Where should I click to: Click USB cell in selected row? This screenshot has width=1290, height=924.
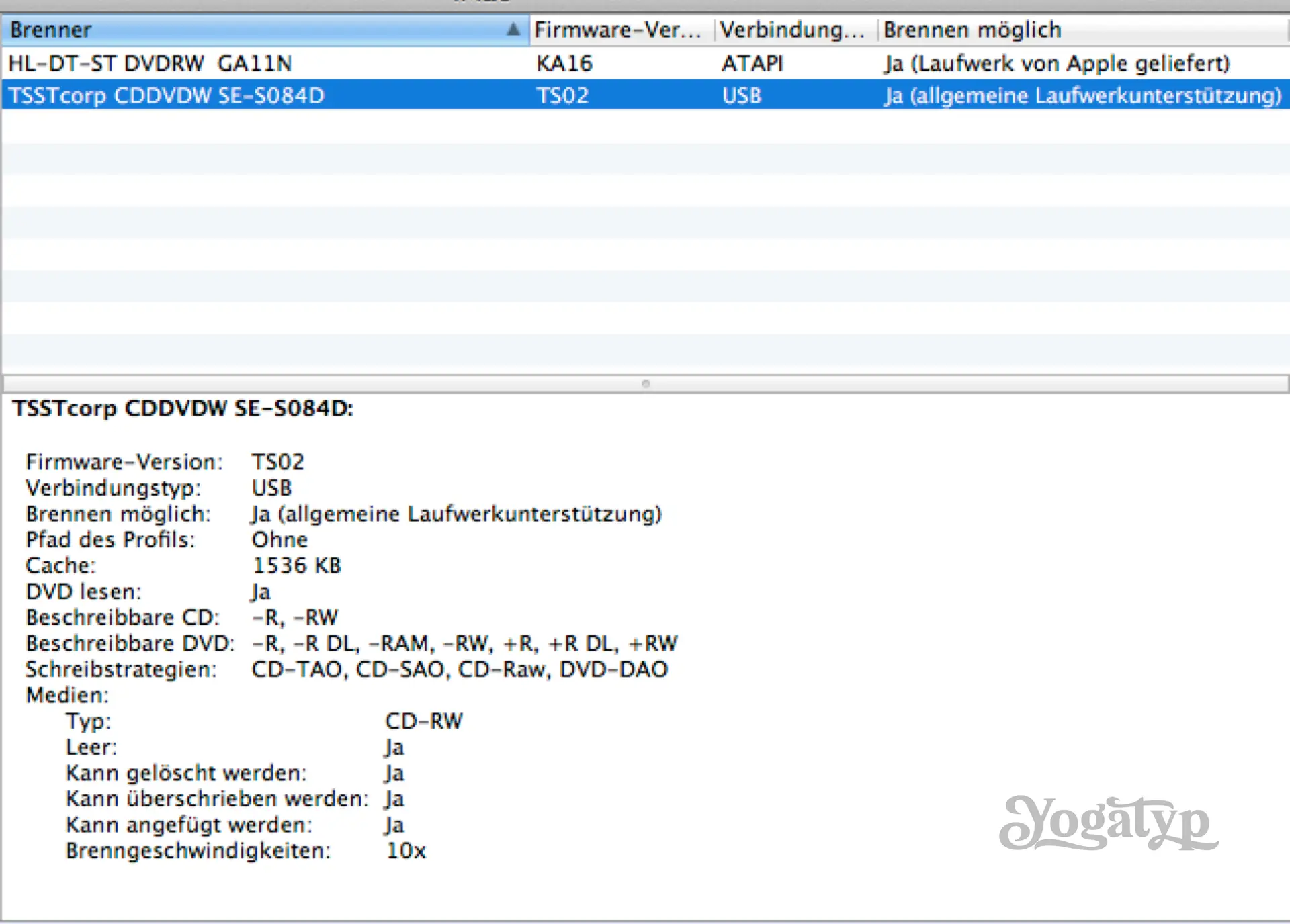click(x=742, y=95)
